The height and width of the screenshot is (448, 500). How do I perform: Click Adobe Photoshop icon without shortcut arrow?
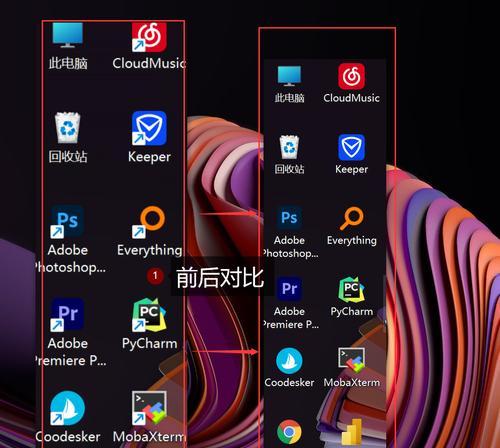[x=289, y=218]
